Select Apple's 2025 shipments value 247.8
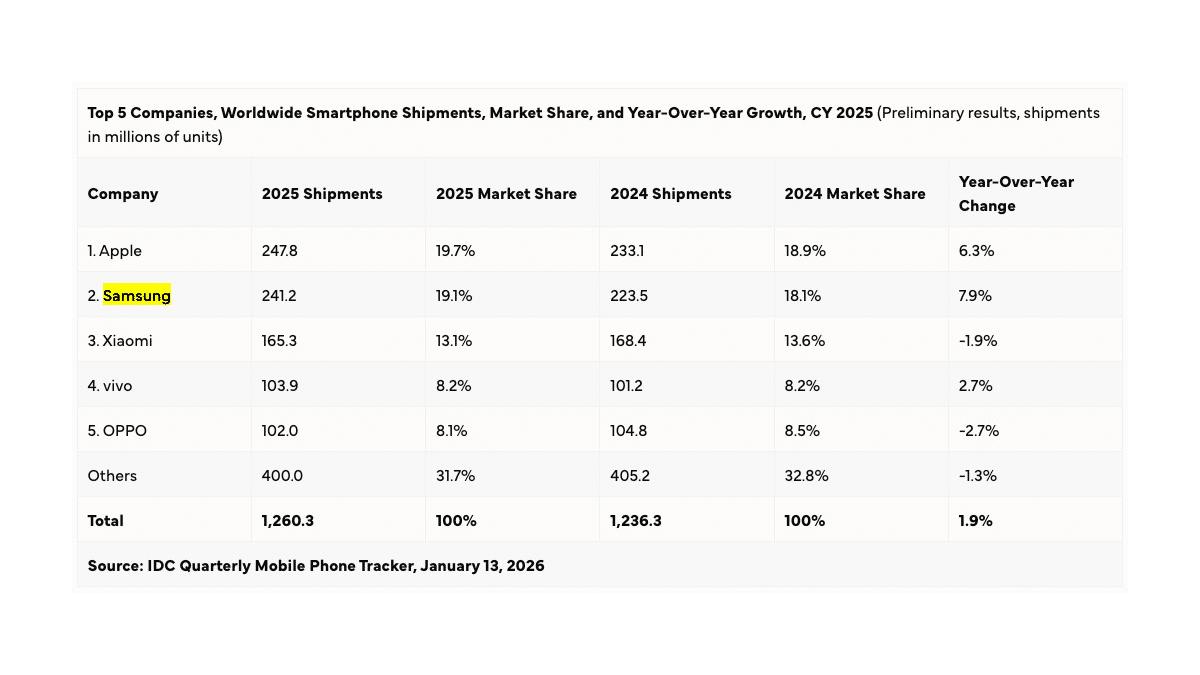Image resolution: width=1200 pixels, height=675 pixels. (280, 251)
